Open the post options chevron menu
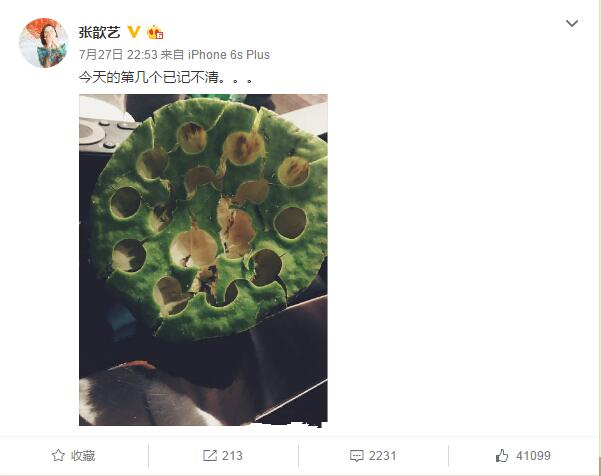601x476 pixels. [572, 23]
